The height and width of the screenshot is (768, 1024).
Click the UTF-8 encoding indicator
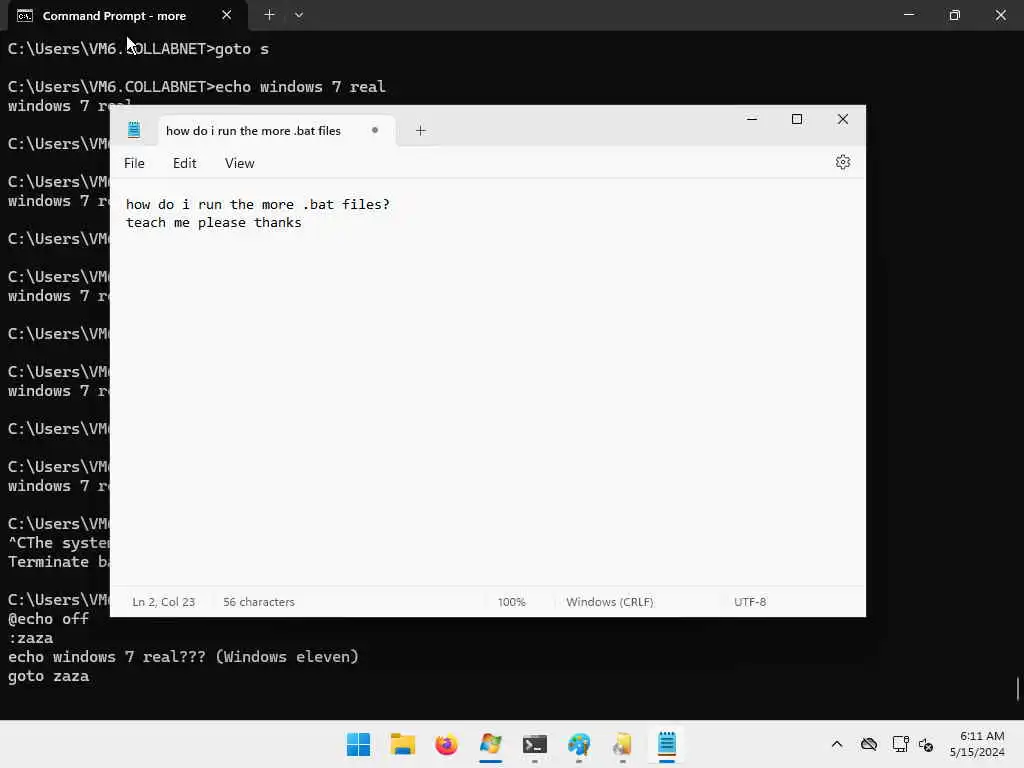750,601
